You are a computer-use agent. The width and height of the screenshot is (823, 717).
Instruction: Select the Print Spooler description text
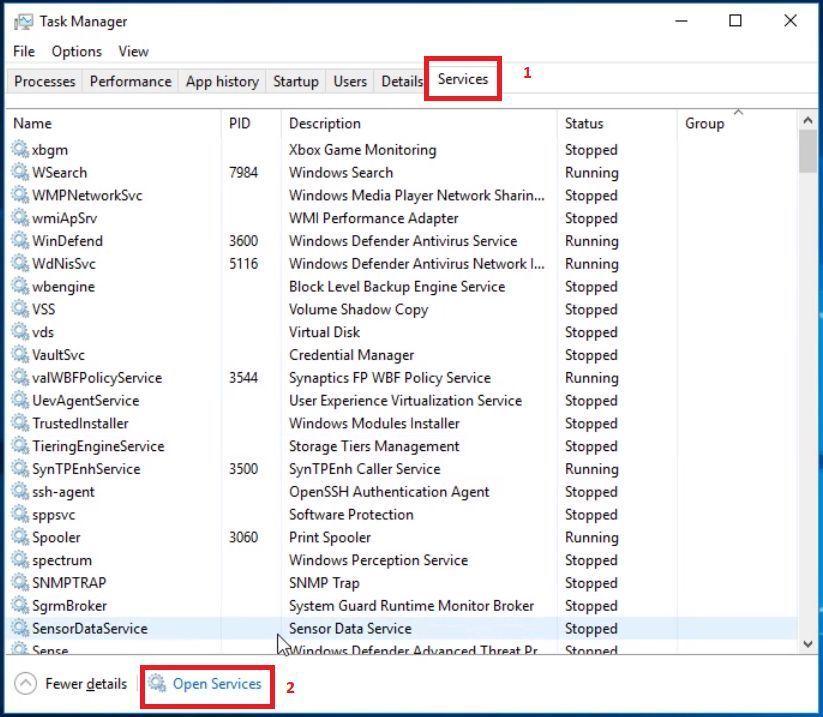point(330,537)
